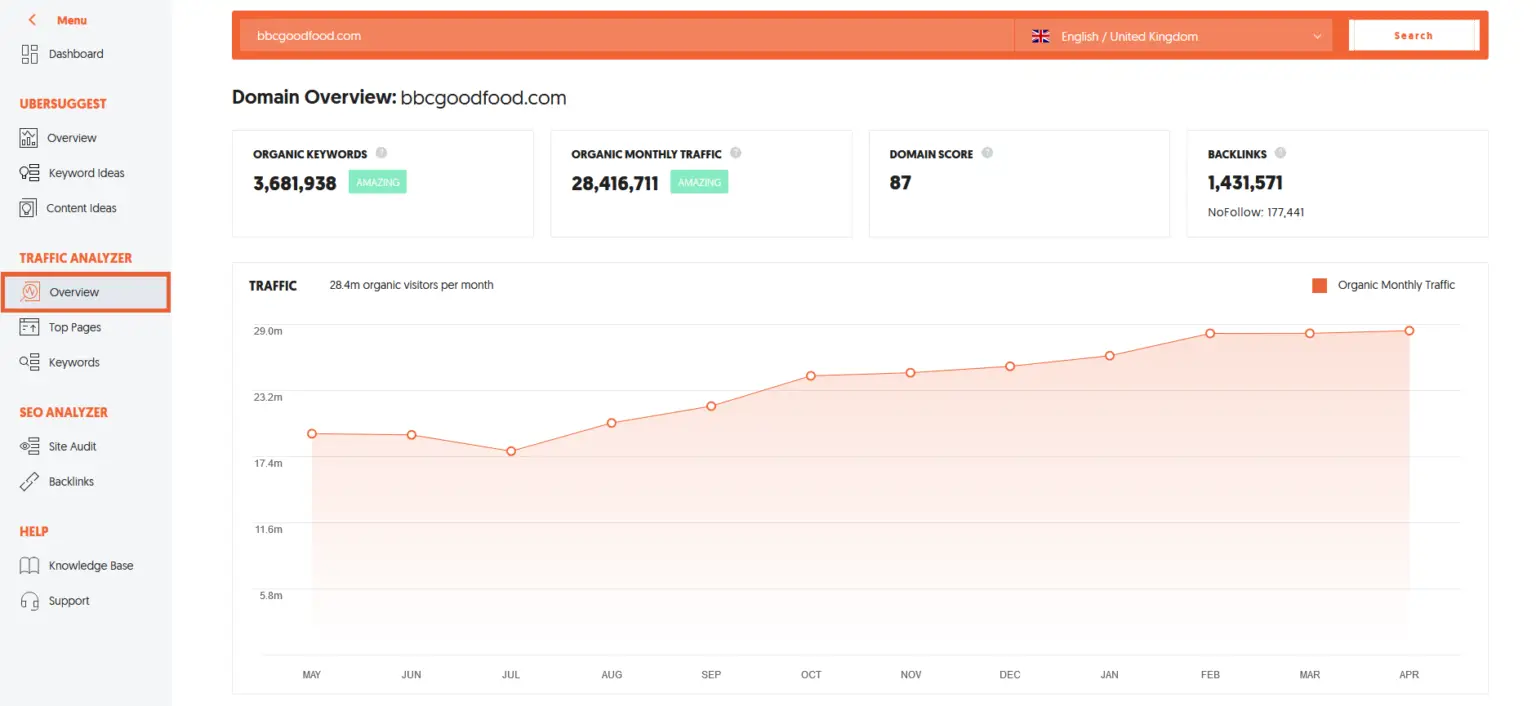The width and height of the screenshot is (1536, 706).
Task: Click the Dashboard icon in sidebar
Action: [x=29, y=54]
